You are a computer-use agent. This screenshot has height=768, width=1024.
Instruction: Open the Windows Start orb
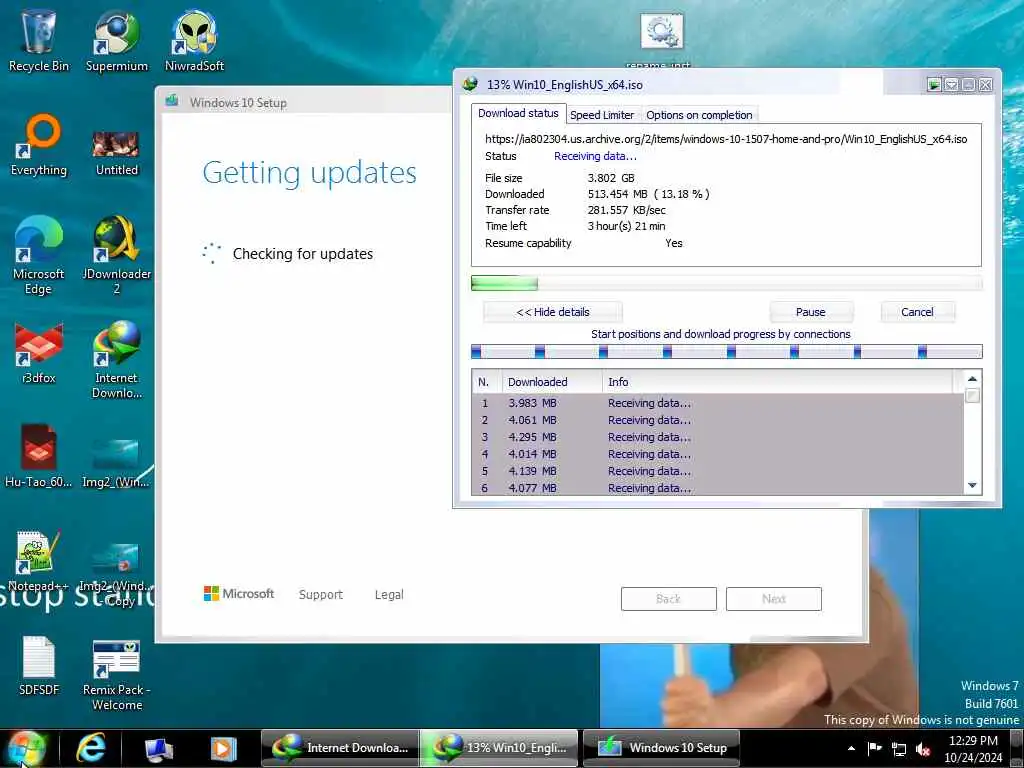coord(26,748)
